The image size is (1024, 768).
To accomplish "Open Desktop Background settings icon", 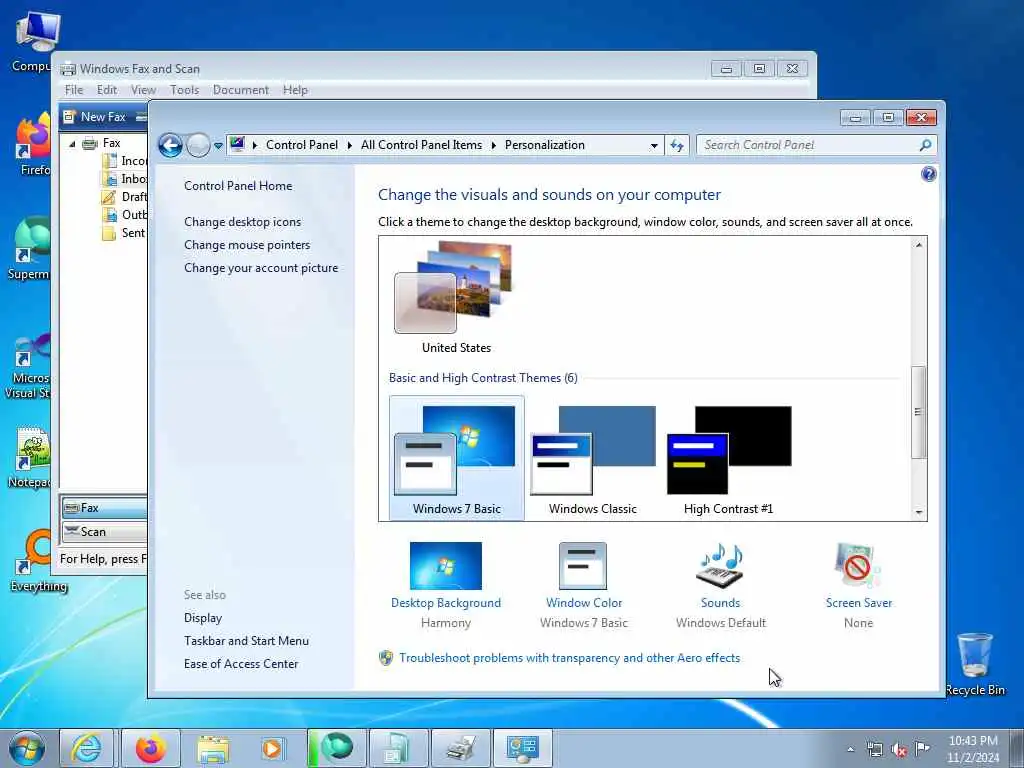I will click(445, 566).
